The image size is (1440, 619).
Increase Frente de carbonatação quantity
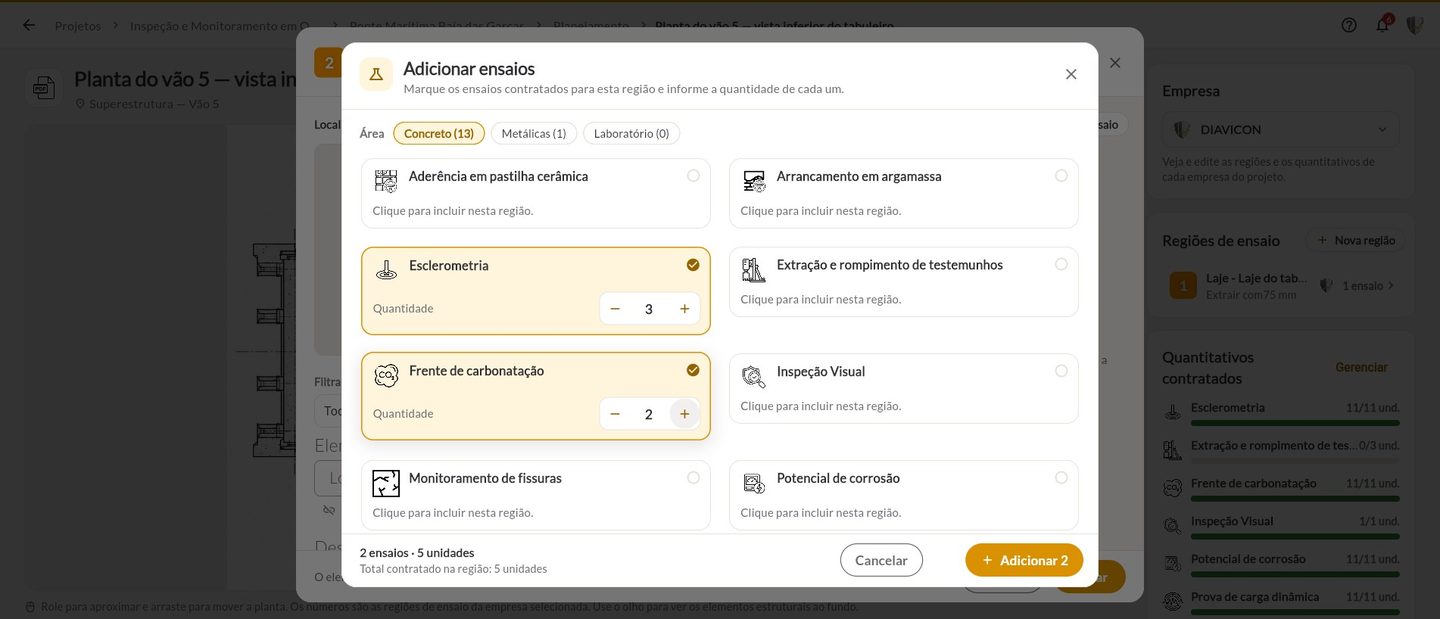click(x=685, y=414)
